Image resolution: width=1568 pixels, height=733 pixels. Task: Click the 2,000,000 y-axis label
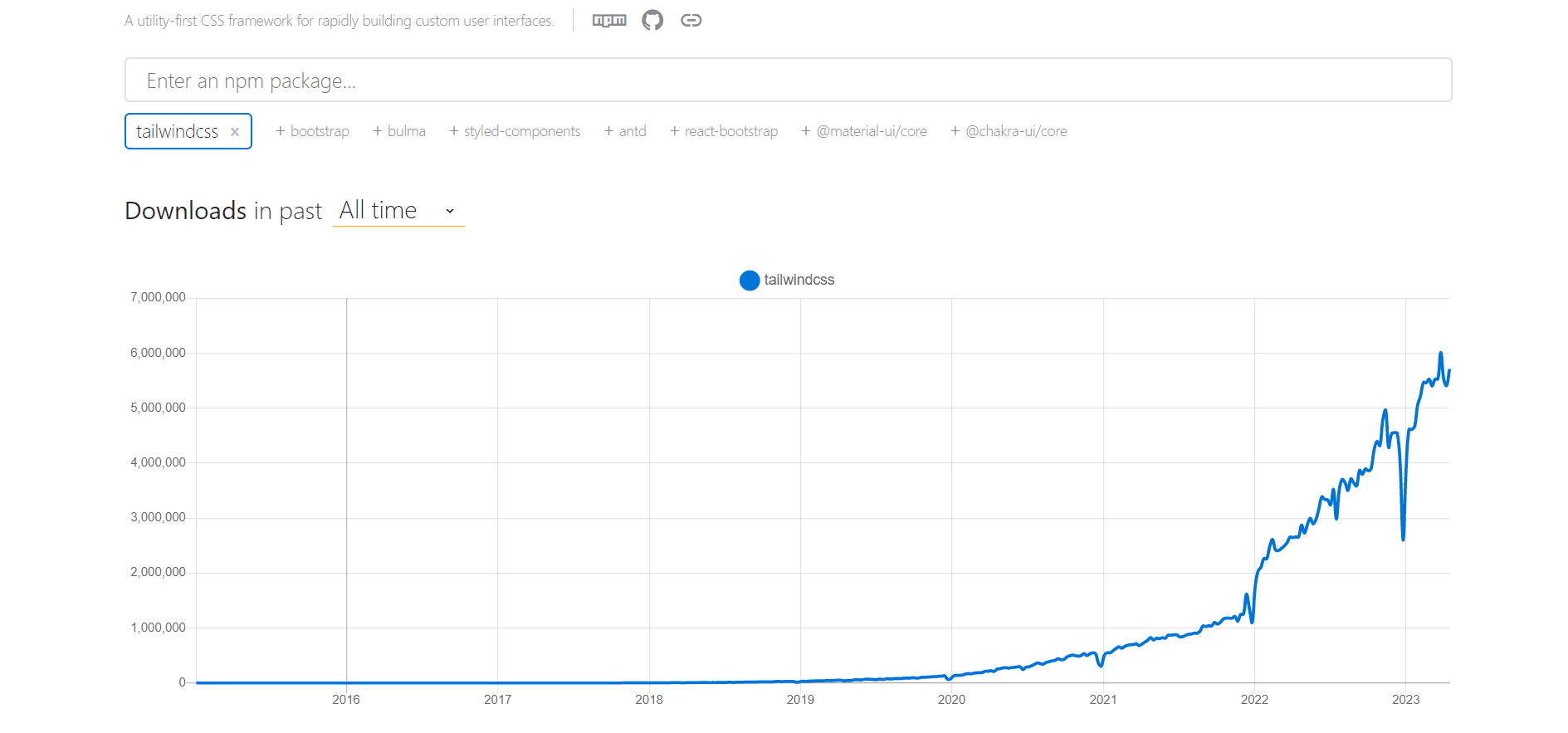pyautogui.click(x=158, y=572)
